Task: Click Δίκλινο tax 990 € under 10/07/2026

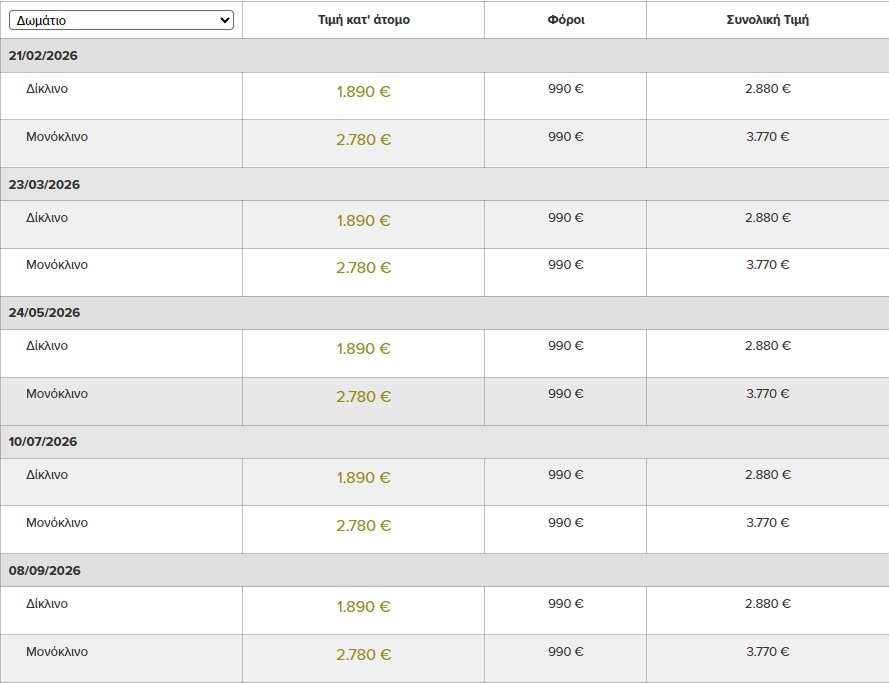Action: [x=565, y=475]
